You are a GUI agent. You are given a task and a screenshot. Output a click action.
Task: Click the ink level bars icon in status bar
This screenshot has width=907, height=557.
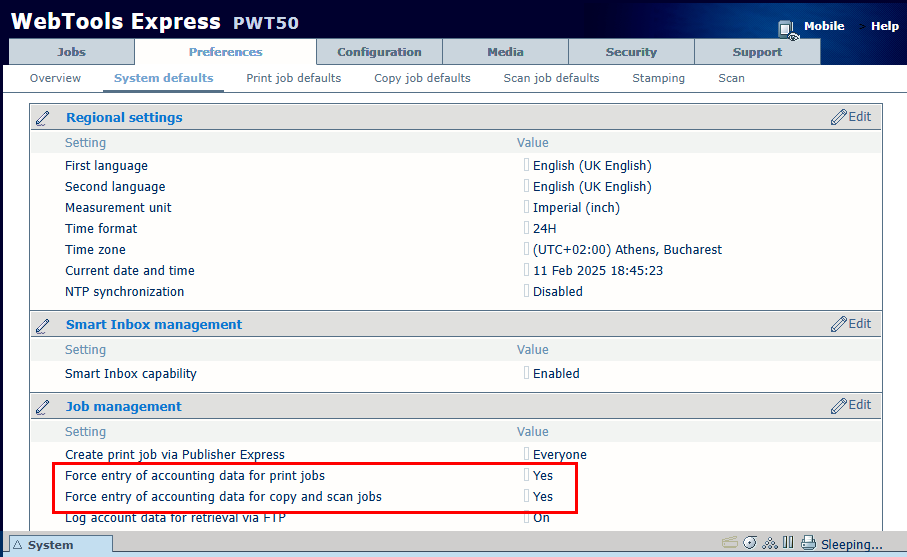(x=788, y=543)
